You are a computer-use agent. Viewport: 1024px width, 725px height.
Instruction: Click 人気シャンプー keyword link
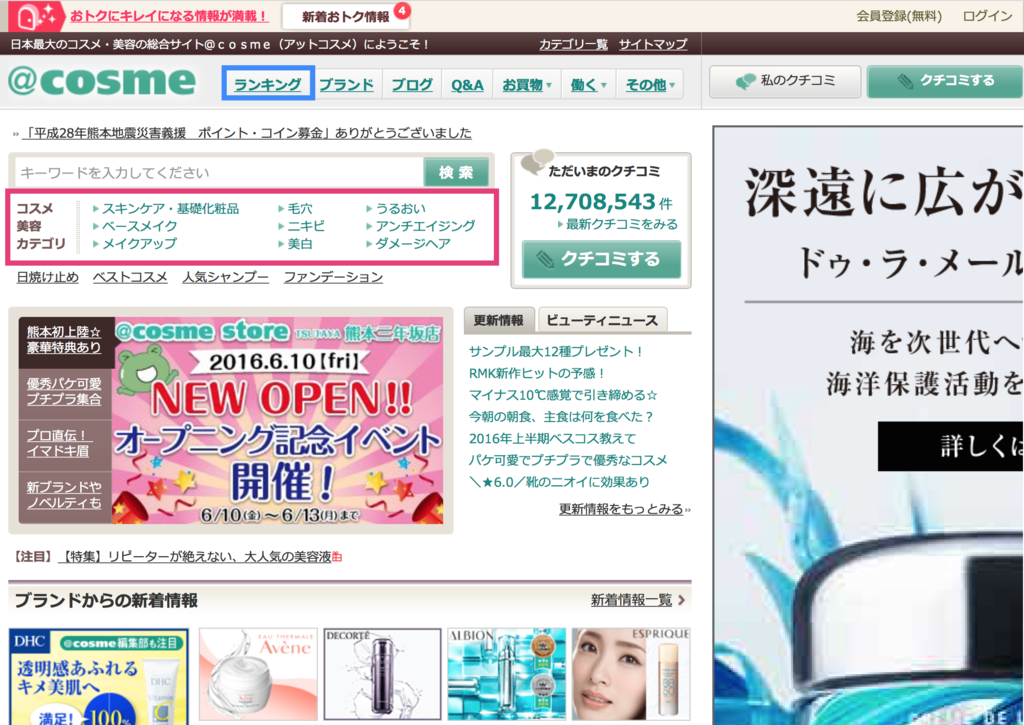(225, 277)
